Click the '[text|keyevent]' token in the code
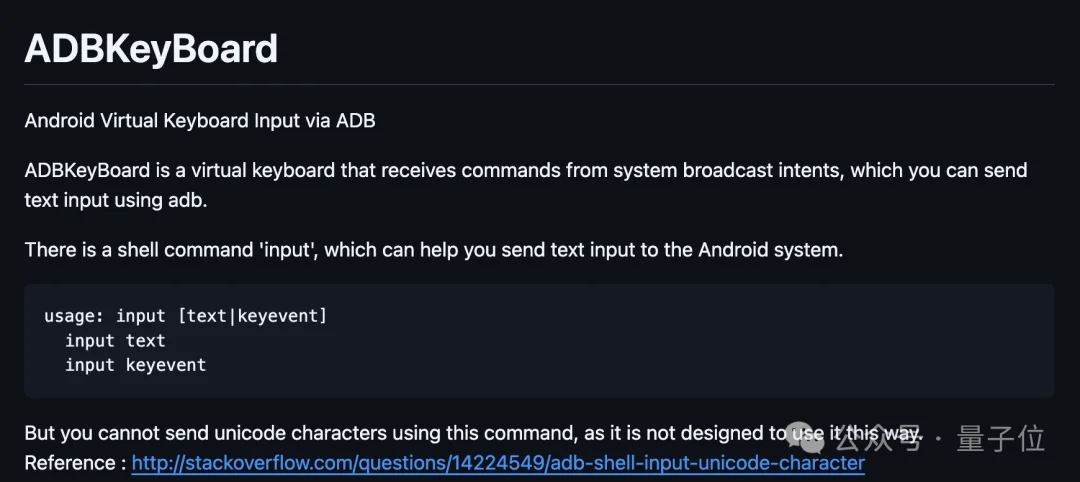The width and height of the screenshot is (1080, 482). (252, 316)
